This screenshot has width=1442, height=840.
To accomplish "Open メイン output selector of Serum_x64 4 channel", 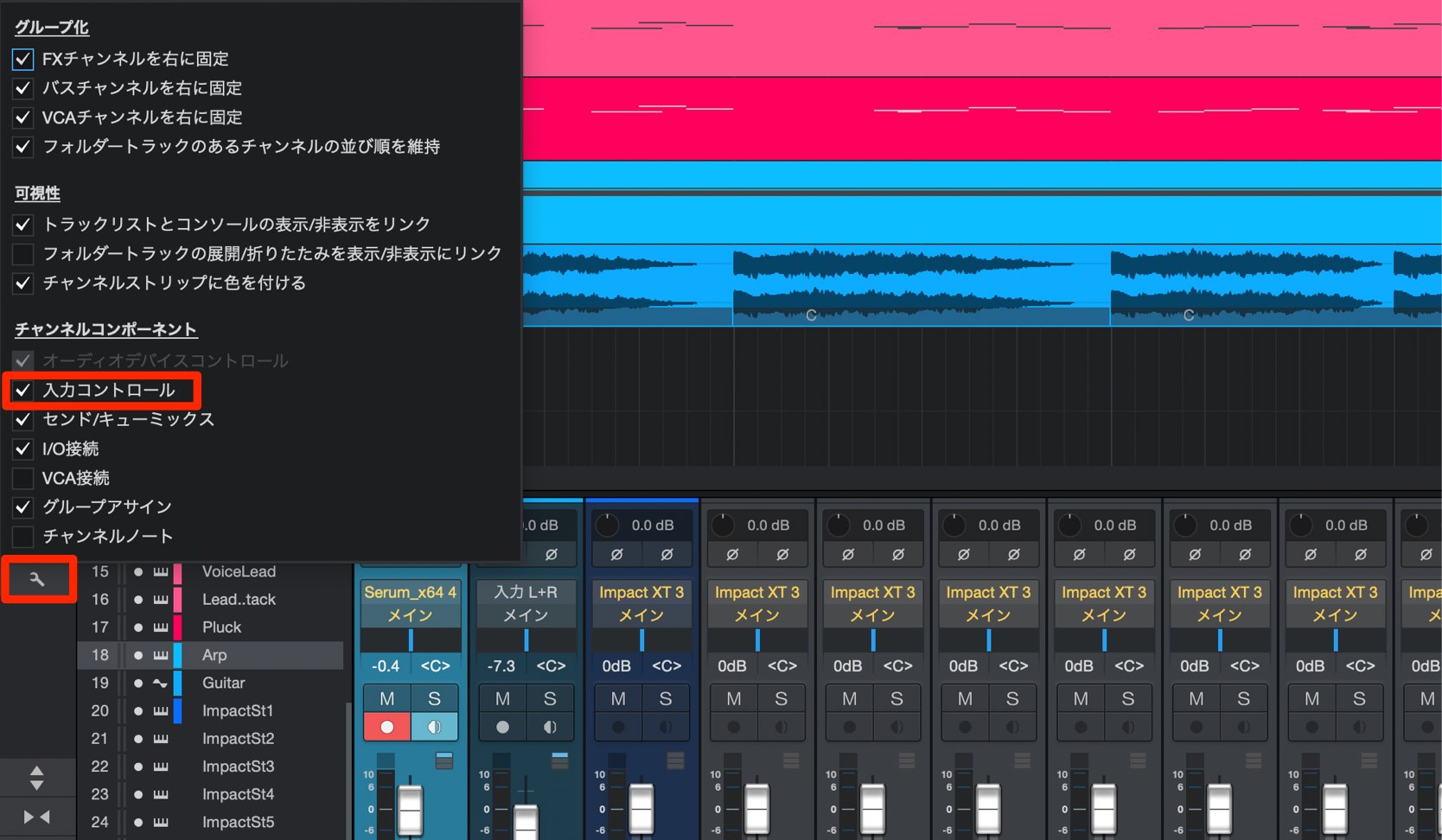I will click(x=411, y=615).
